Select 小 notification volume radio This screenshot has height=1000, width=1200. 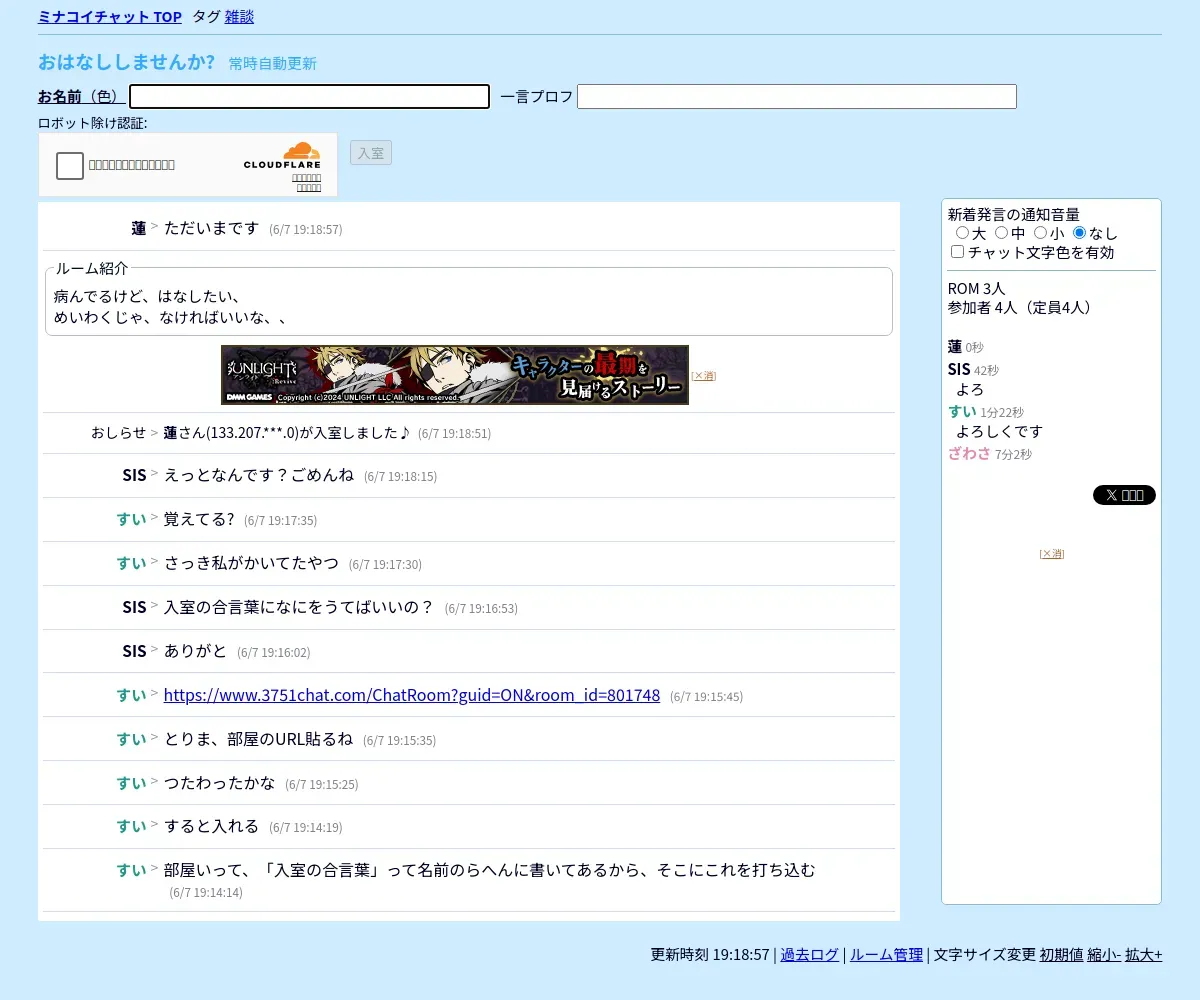pos(1040,233)
